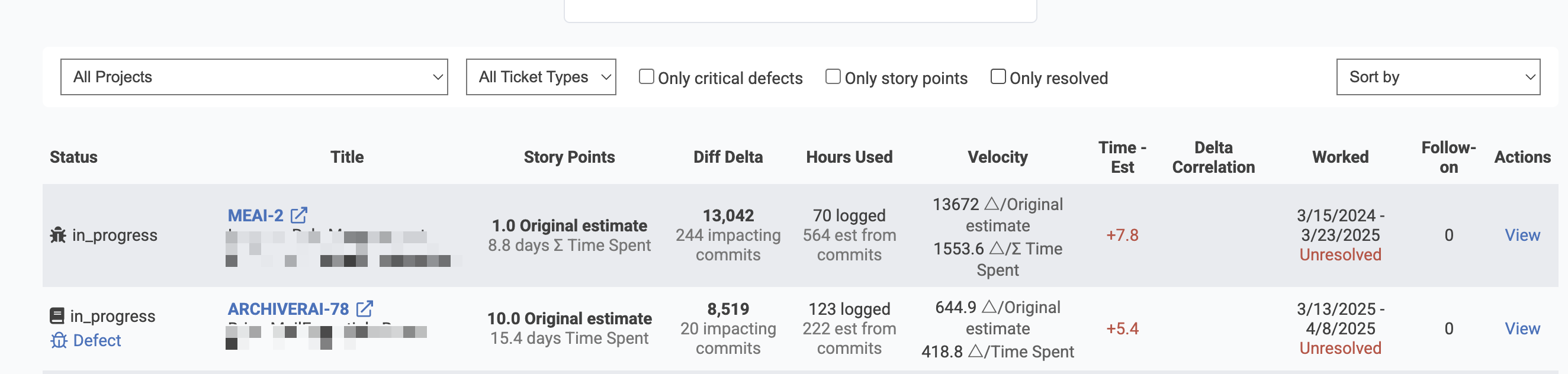Toggle Only resolved checkbox
The height and width of the screenshot is (374, 1568).
(x=998, y=76)
